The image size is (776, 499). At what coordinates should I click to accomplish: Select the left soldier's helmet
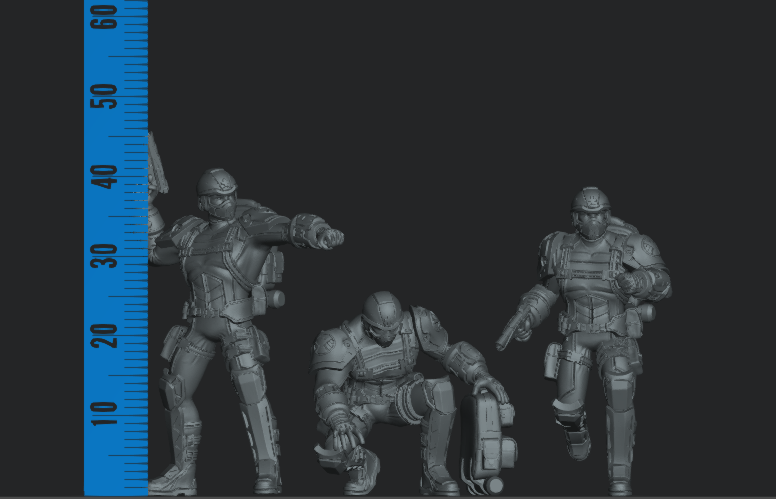coord(217,185)
